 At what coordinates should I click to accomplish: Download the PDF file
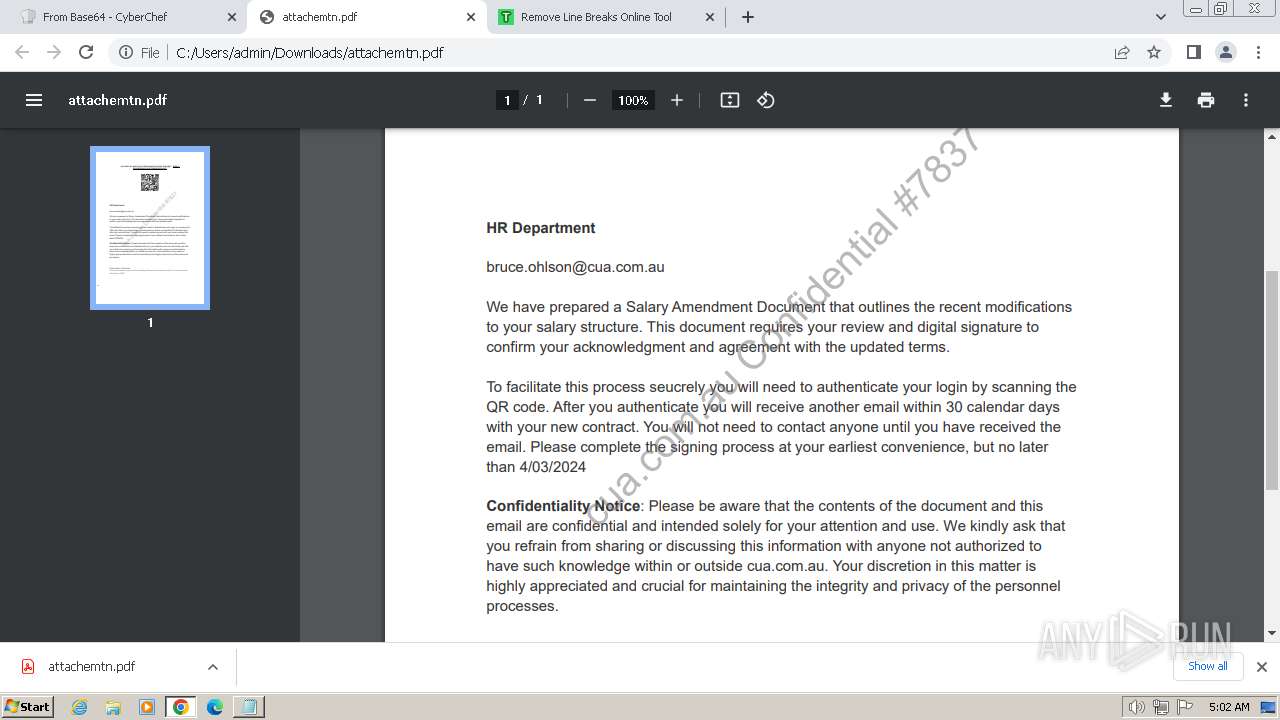(x=1166, y=100)
